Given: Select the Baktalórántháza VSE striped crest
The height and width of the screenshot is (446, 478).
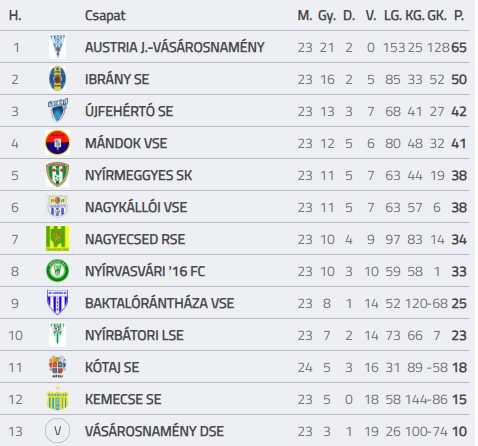Looking at the screenshot, I should (57, 302).
